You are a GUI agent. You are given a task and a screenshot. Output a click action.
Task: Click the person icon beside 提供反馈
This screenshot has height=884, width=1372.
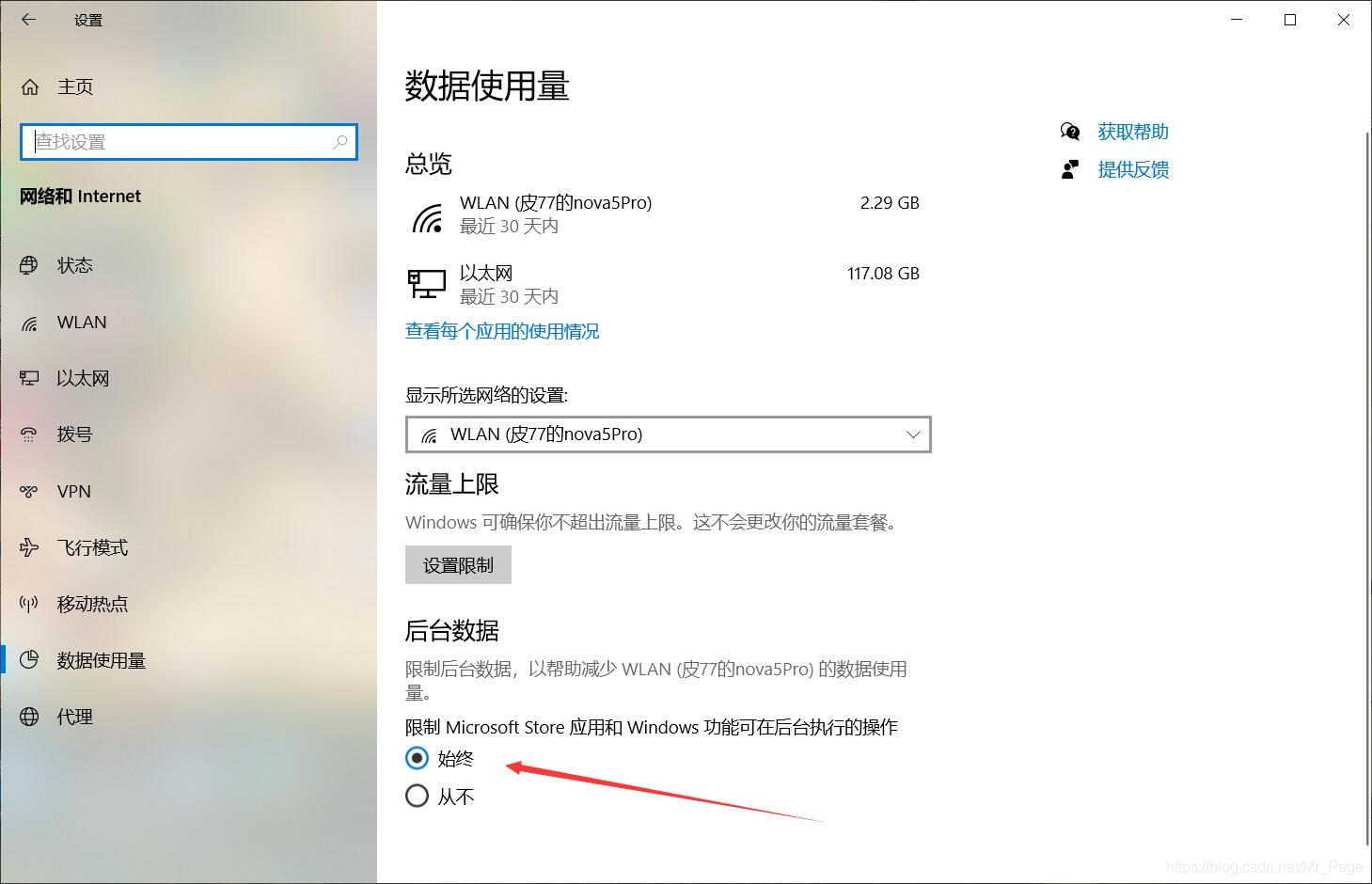tap(1070, 169)
